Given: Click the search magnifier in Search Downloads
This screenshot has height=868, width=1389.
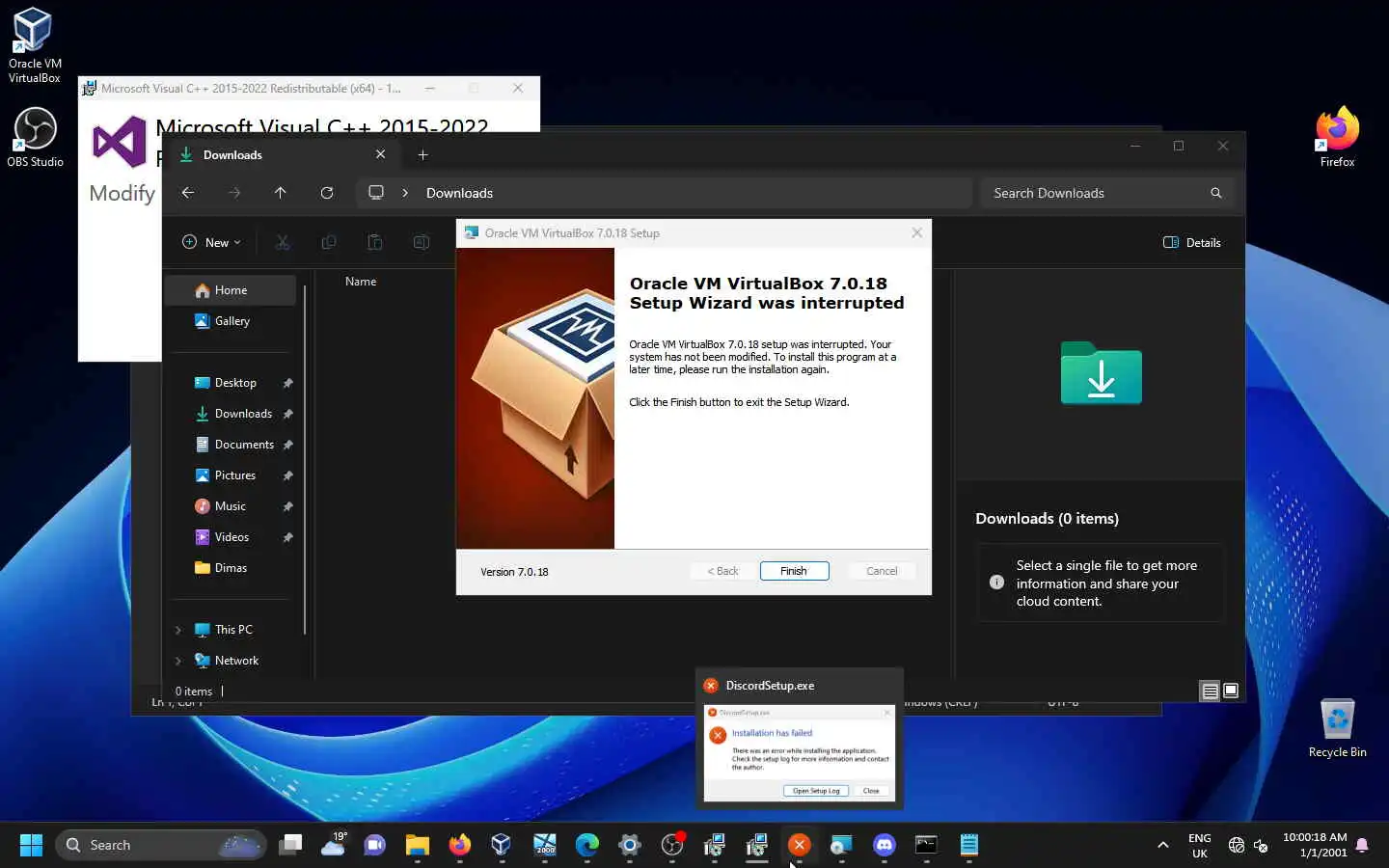Looking at the screenshot, I should point(1216,193).
